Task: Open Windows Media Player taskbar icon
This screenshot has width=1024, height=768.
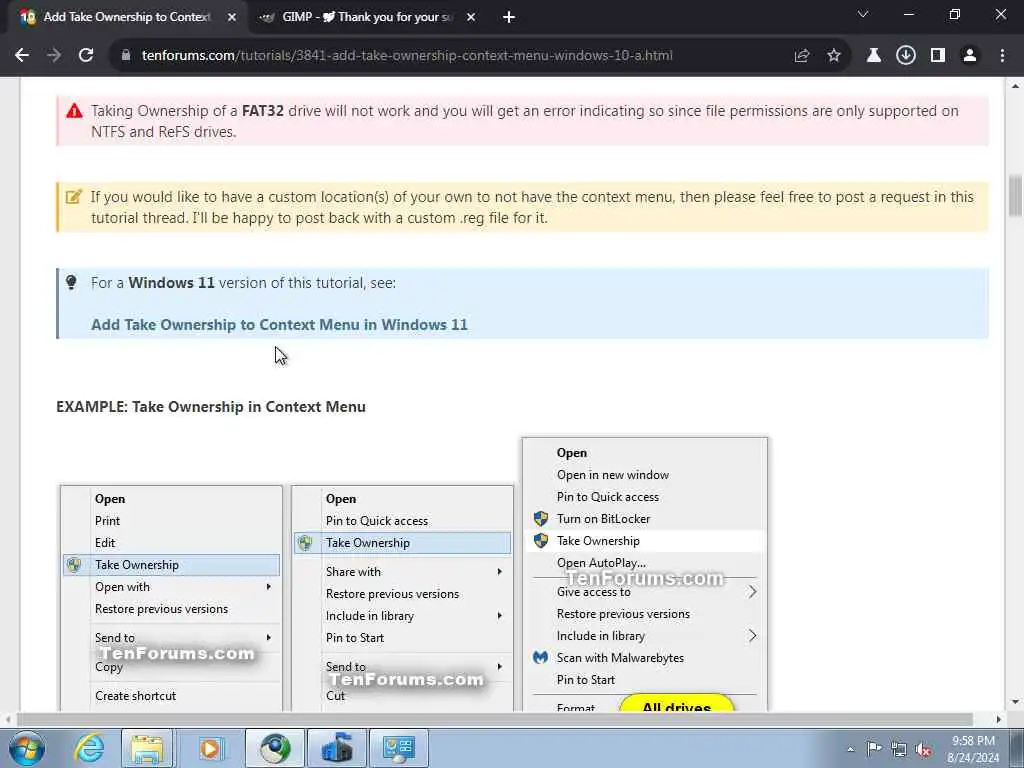Action: (x=210, y=748)
